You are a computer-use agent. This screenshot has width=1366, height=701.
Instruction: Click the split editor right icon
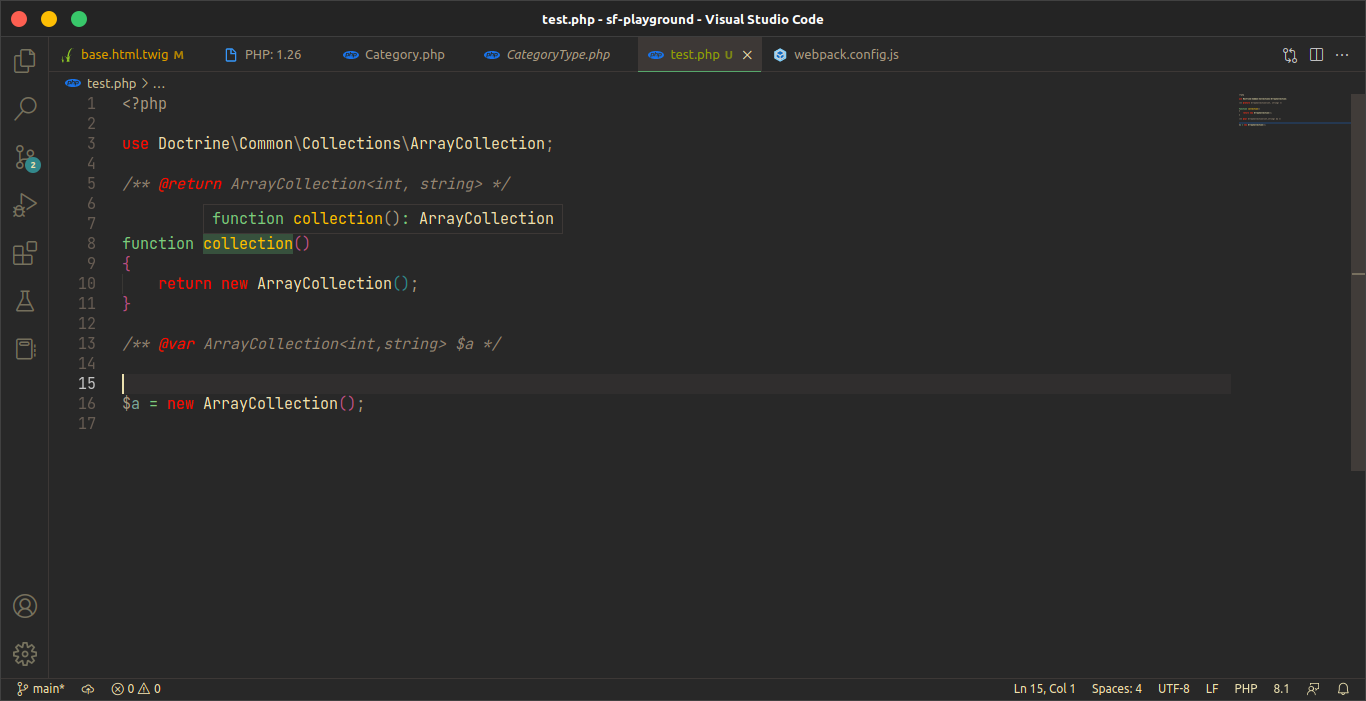1316,55
